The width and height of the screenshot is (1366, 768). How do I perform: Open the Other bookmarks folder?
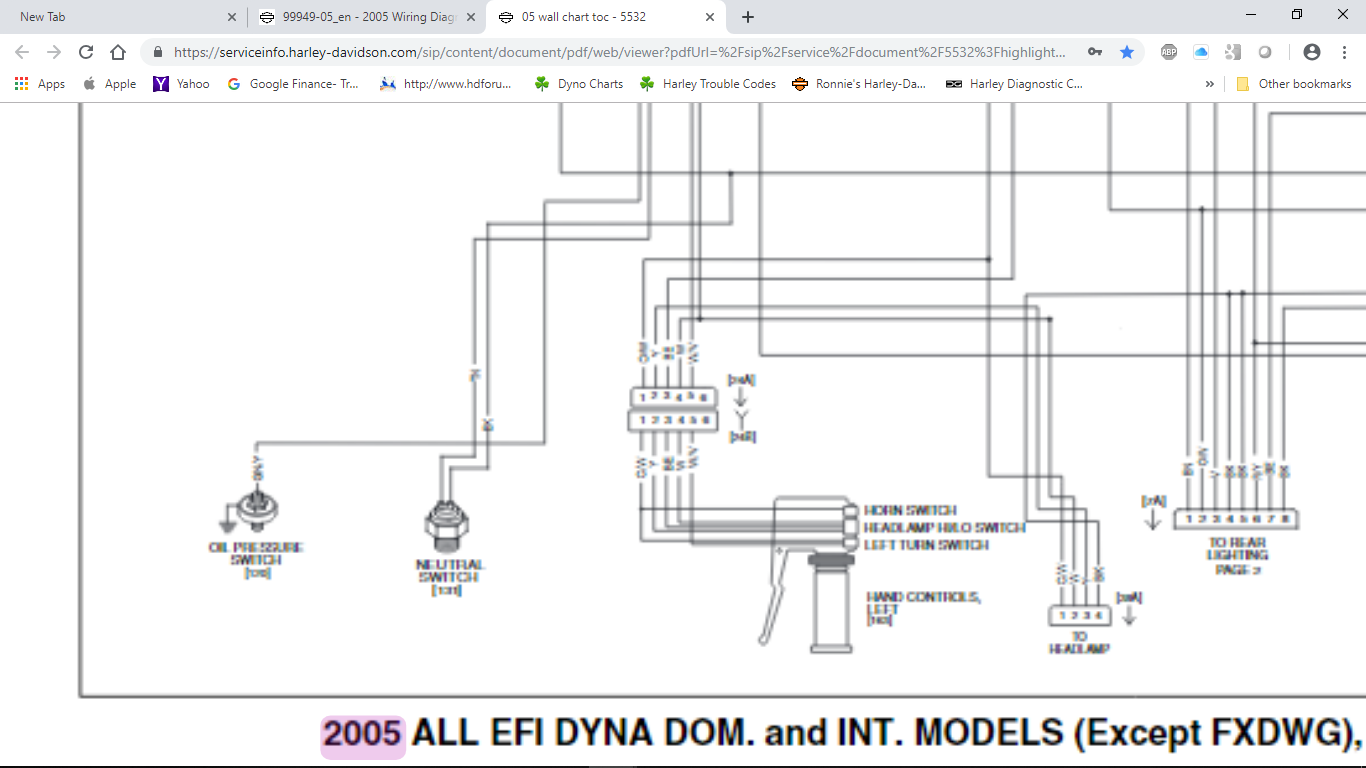tap(1294, 84)
